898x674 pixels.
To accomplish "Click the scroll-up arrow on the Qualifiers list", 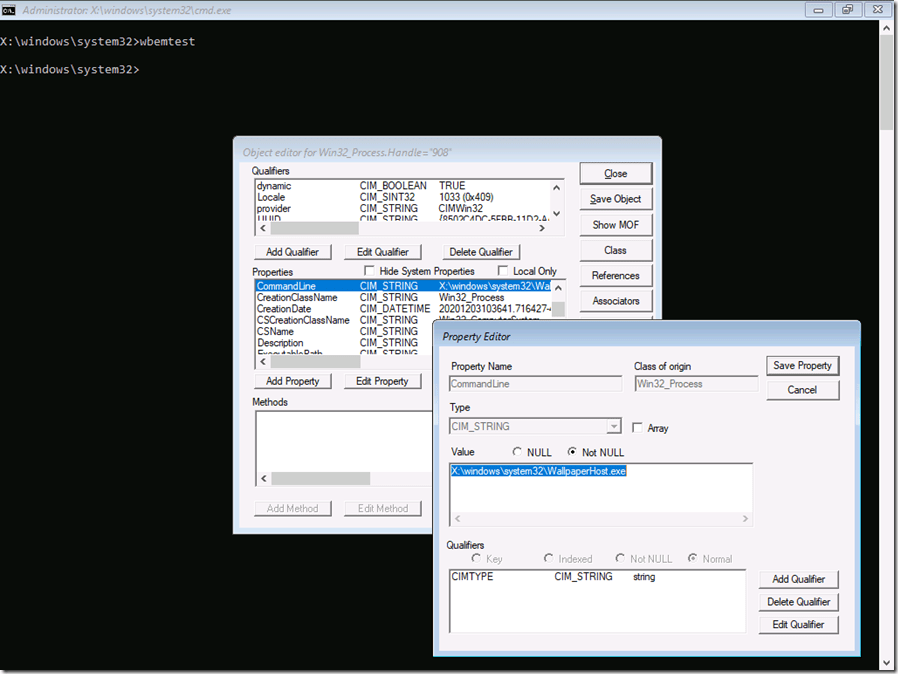I will click(x=556, y=185).
